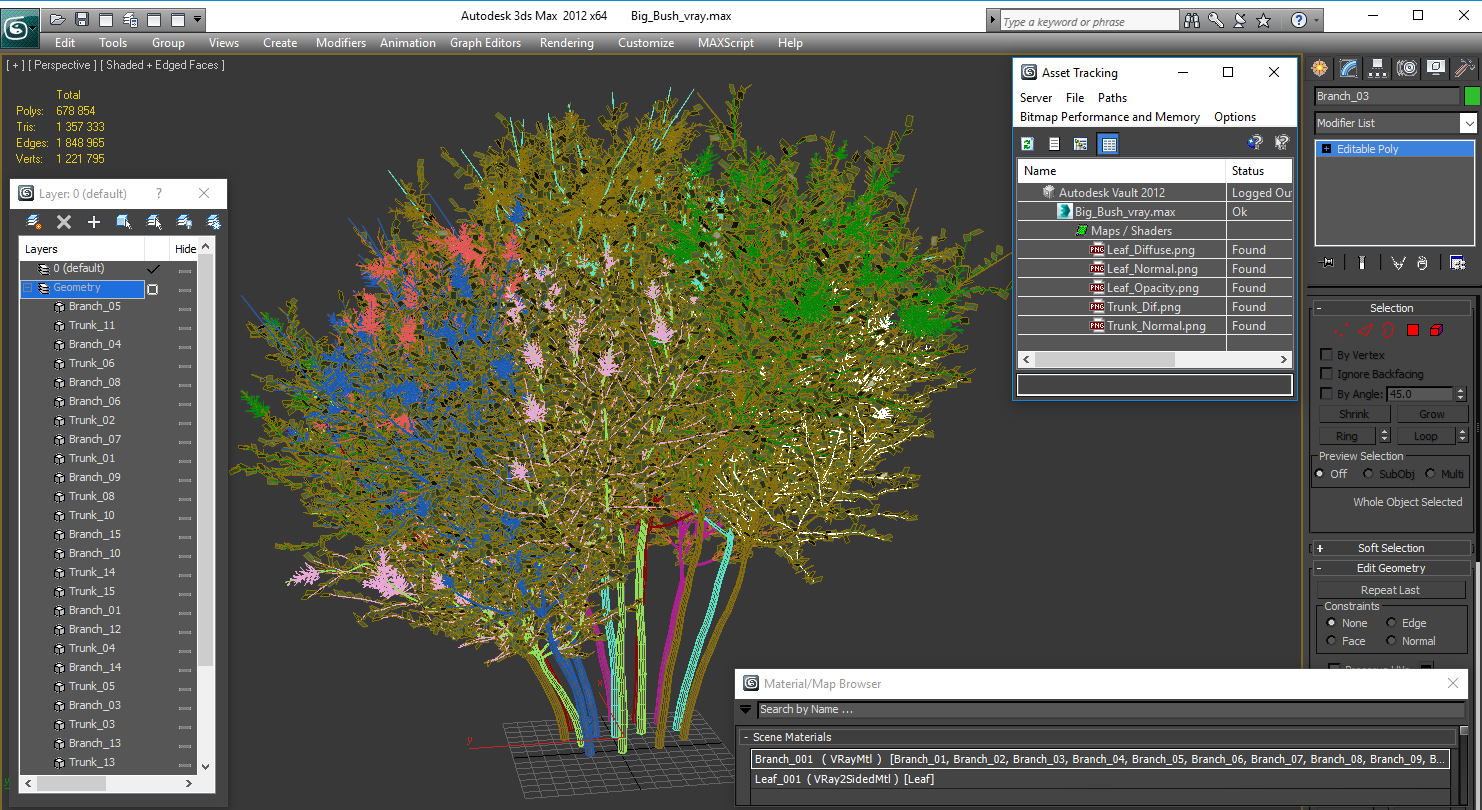This screenshot has height=810, width=1482.
Task: Click the Communication Center satellite icon
Action: point(1240,20)
